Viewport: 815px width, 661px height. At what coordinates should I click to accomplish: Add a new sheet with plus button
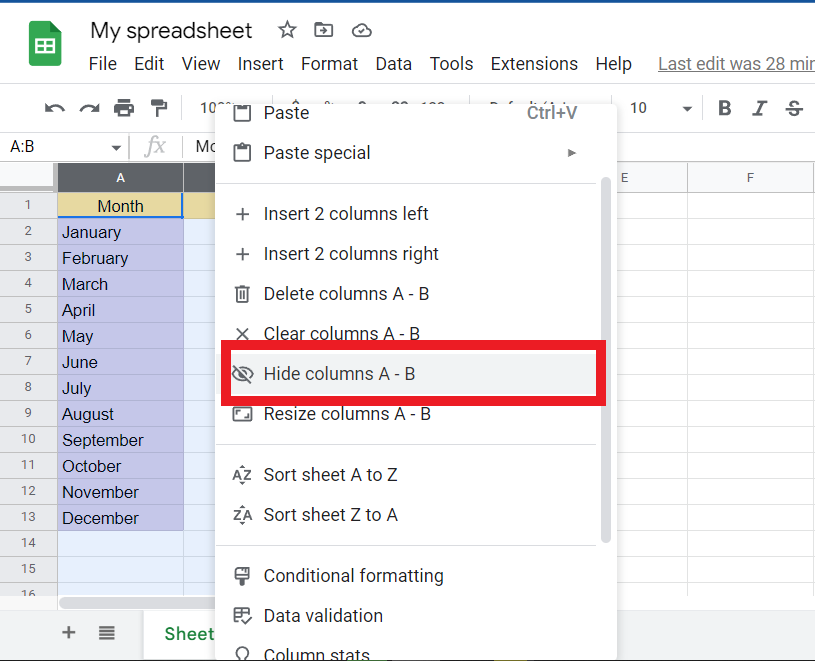[68, 633]
